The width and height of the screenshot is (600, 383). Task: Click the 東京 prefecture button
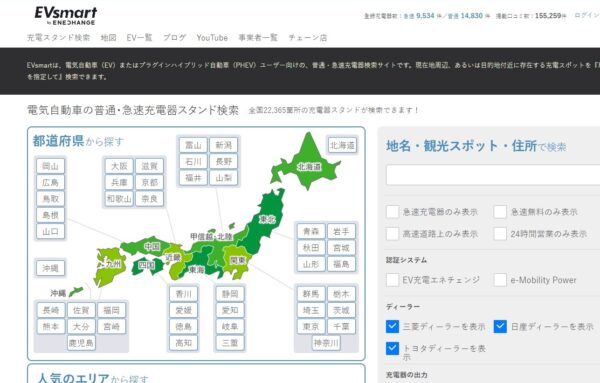311,326
